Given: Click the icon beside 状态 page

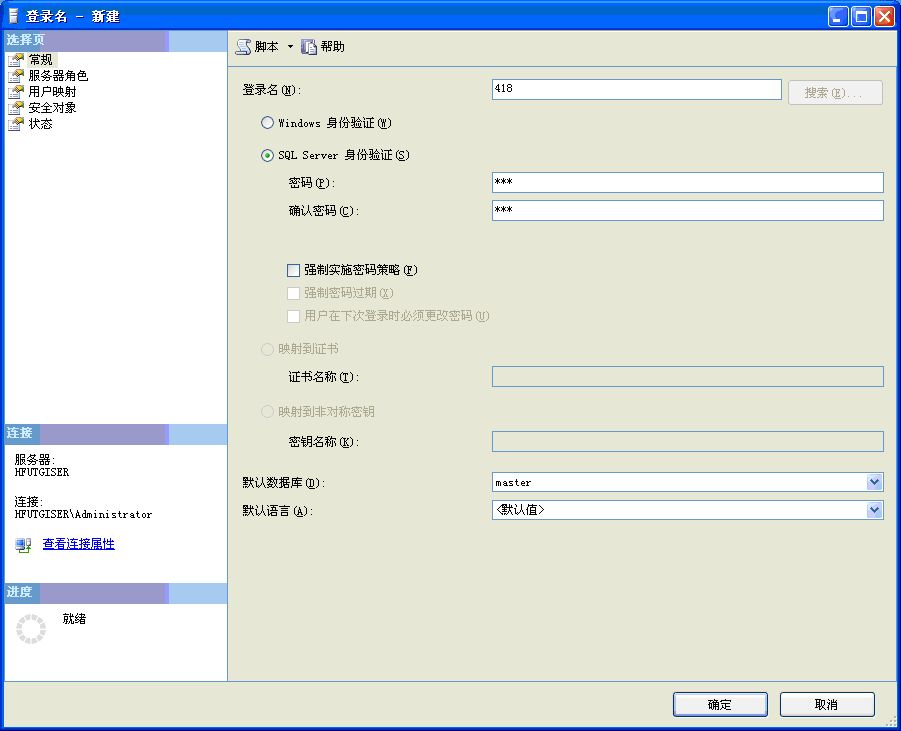Looking at the screenshot, I should click(16, 124).
